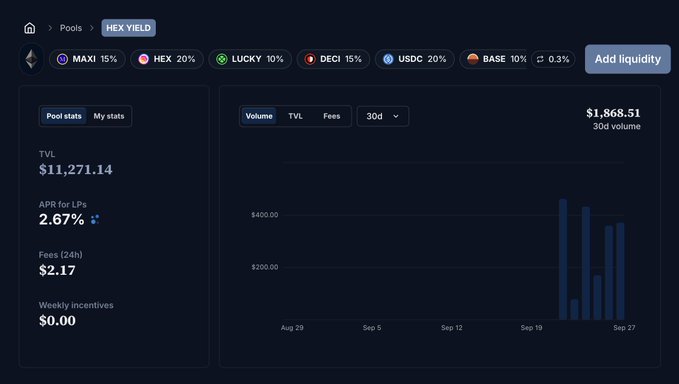Select the DECI token icon

click(310, 59)
